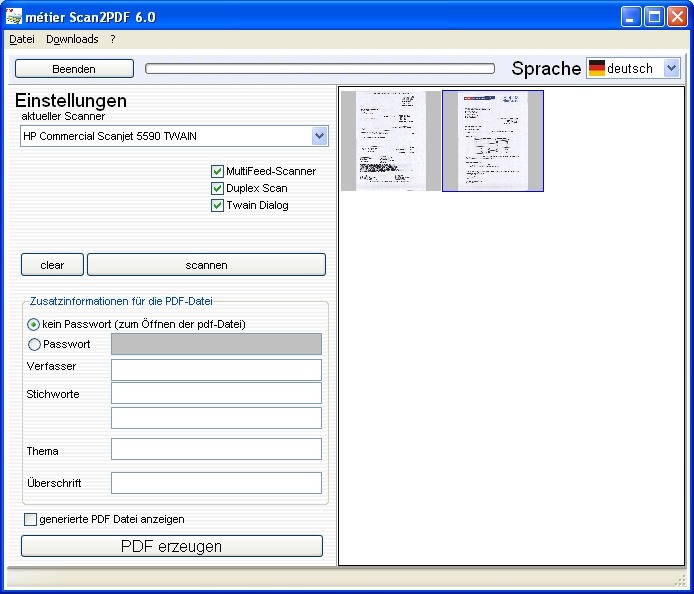Disable the Duplex Scan checkbox
The width and height of the screenshot is (694, 594).
coord(217,188)
